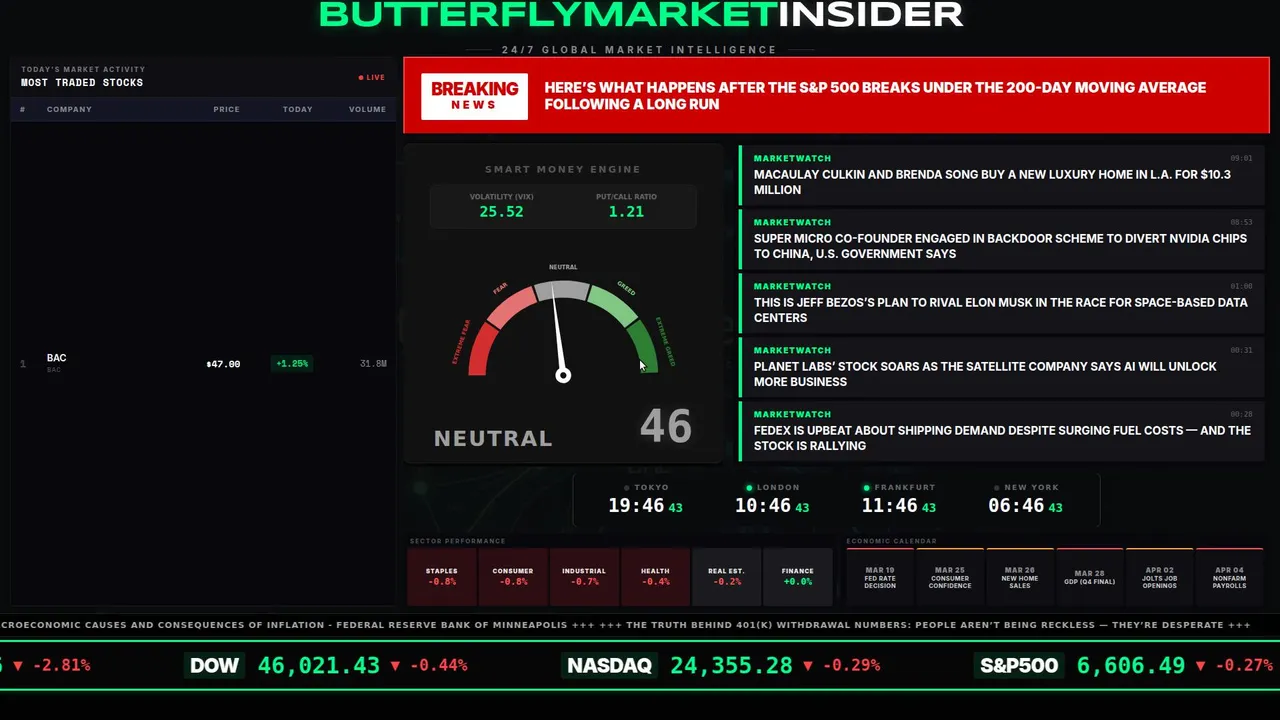Select the Finance sector tile
The image size is (1280, 720).
click(797, 577)
